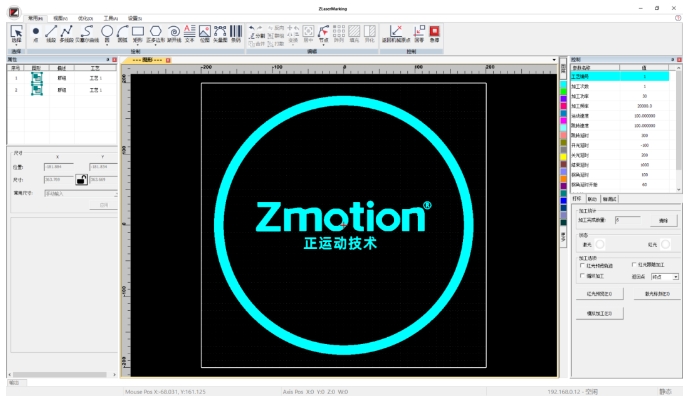The image size is (692, 401).
Task: Click the Undo arrow in edit group
Action: pos(252,28)
